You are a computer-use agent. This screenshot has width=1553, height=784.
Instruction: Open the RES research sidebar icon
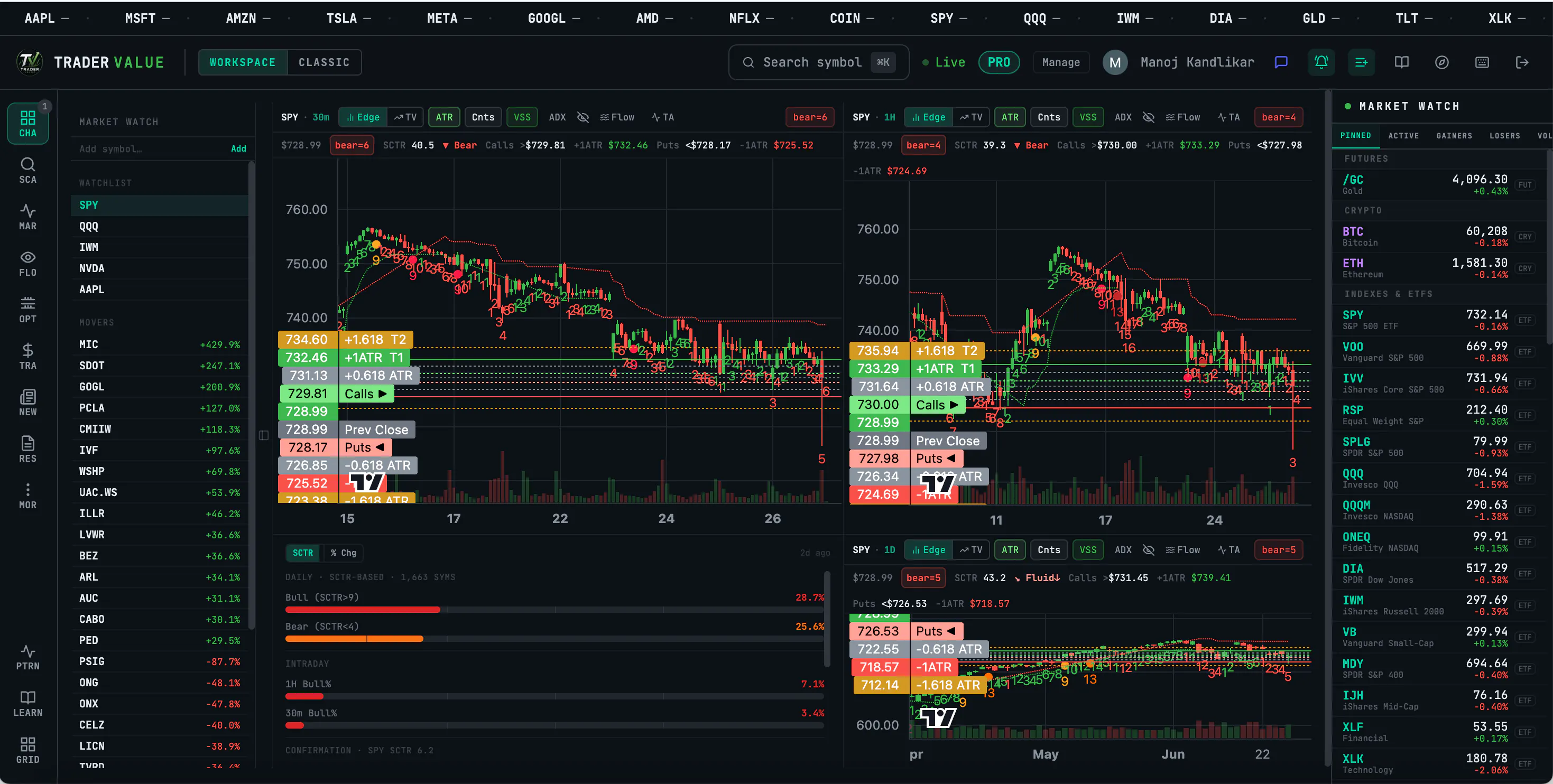tap(27, 449)
